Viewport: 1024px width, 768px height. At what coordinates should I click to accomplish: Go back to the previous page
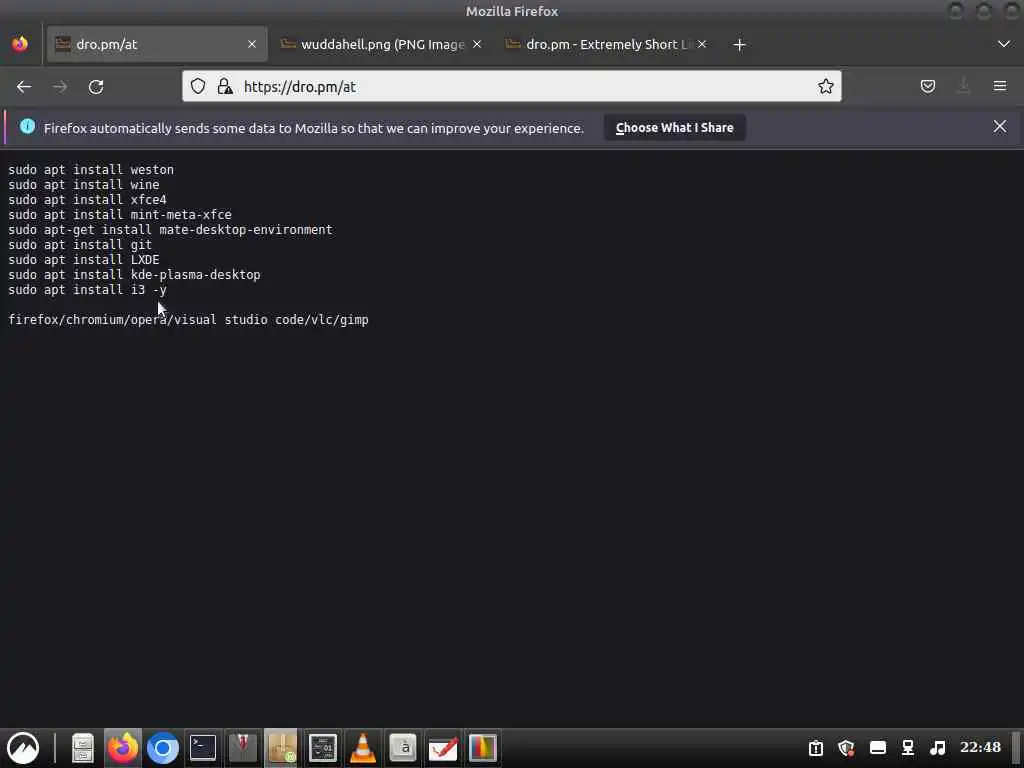coord(24,86)
